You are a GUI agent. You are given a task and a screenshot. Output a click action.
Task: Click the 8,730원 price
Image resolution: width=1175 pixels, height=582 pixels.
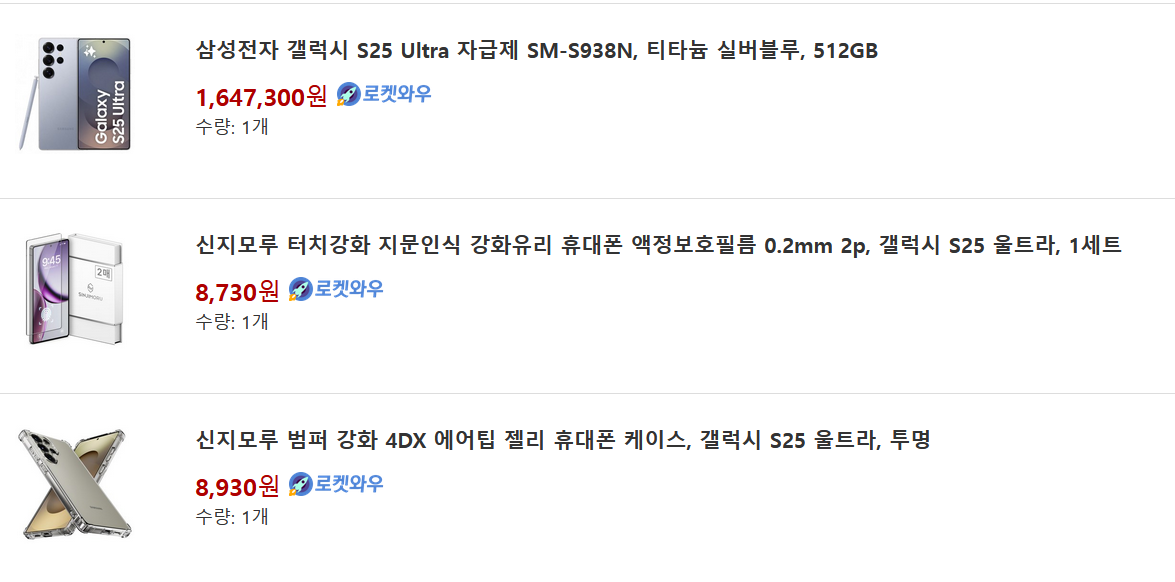pyautogui.click(x=237, y=292)
